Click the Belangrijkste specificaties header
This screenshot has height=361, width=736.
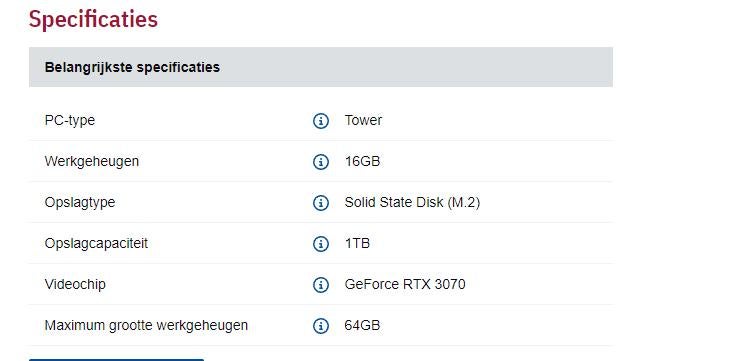tap(321, 67)
